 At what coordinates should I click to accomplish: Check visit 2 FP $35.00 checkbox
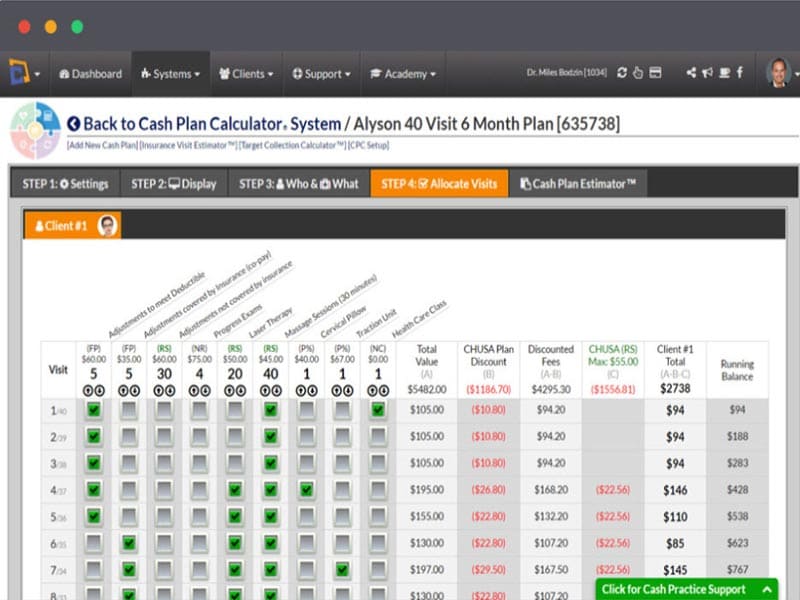(129, 436)
